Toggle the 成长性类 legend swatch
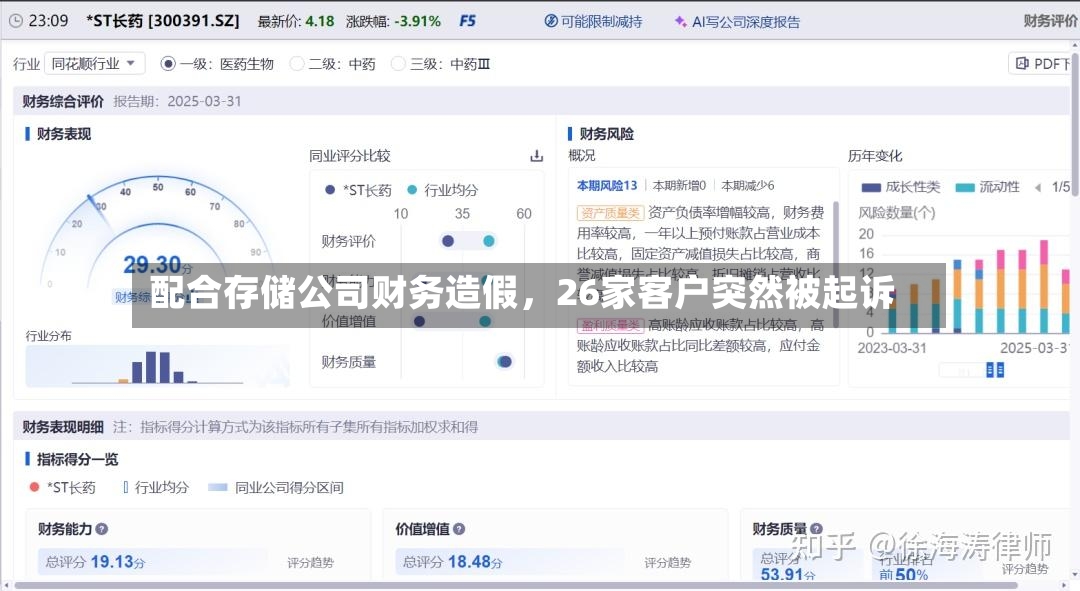This screenshot has height=591, width=1080. 871,187
